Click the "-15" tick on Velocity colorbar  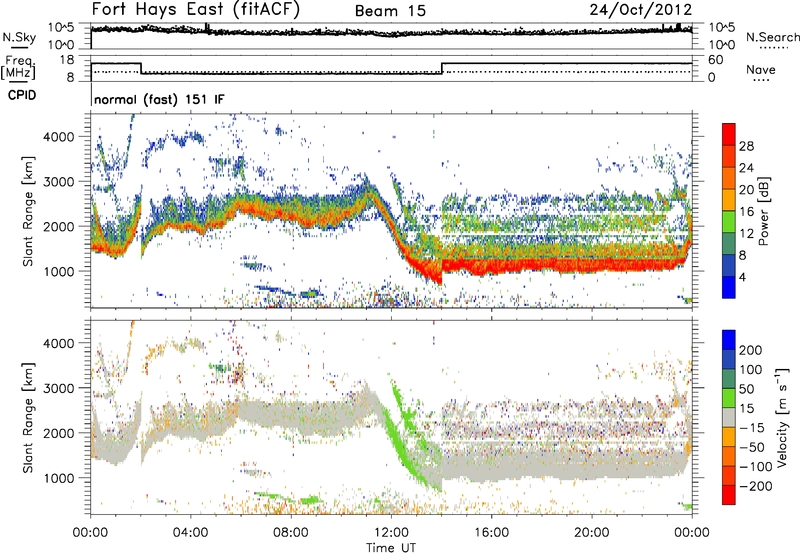[752, 427]
